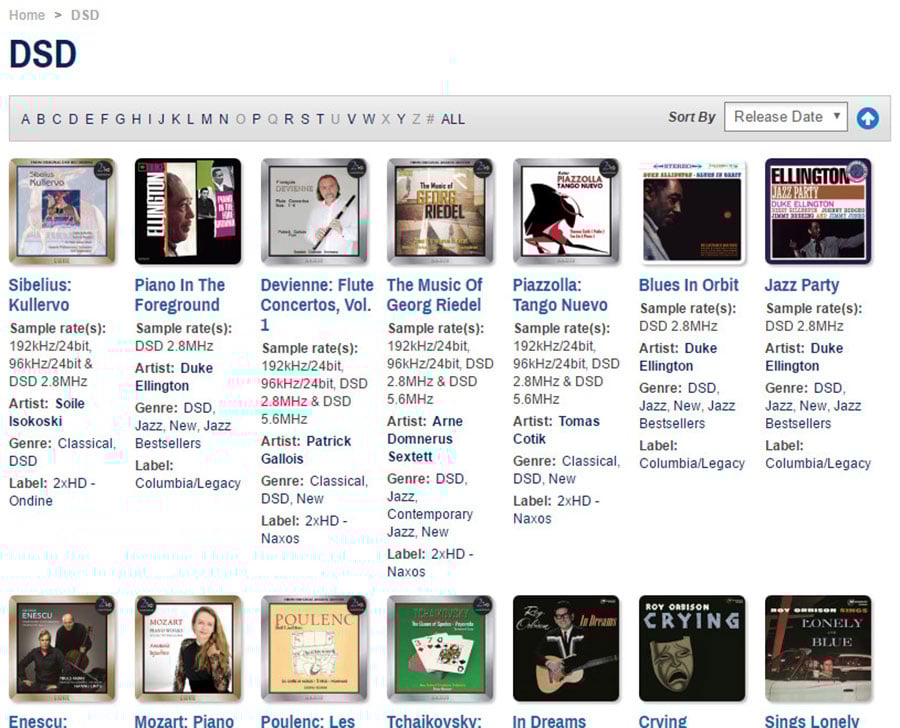Open the Music Of Georg Riedel cover

pyautogui.click(x=440, y=211)
